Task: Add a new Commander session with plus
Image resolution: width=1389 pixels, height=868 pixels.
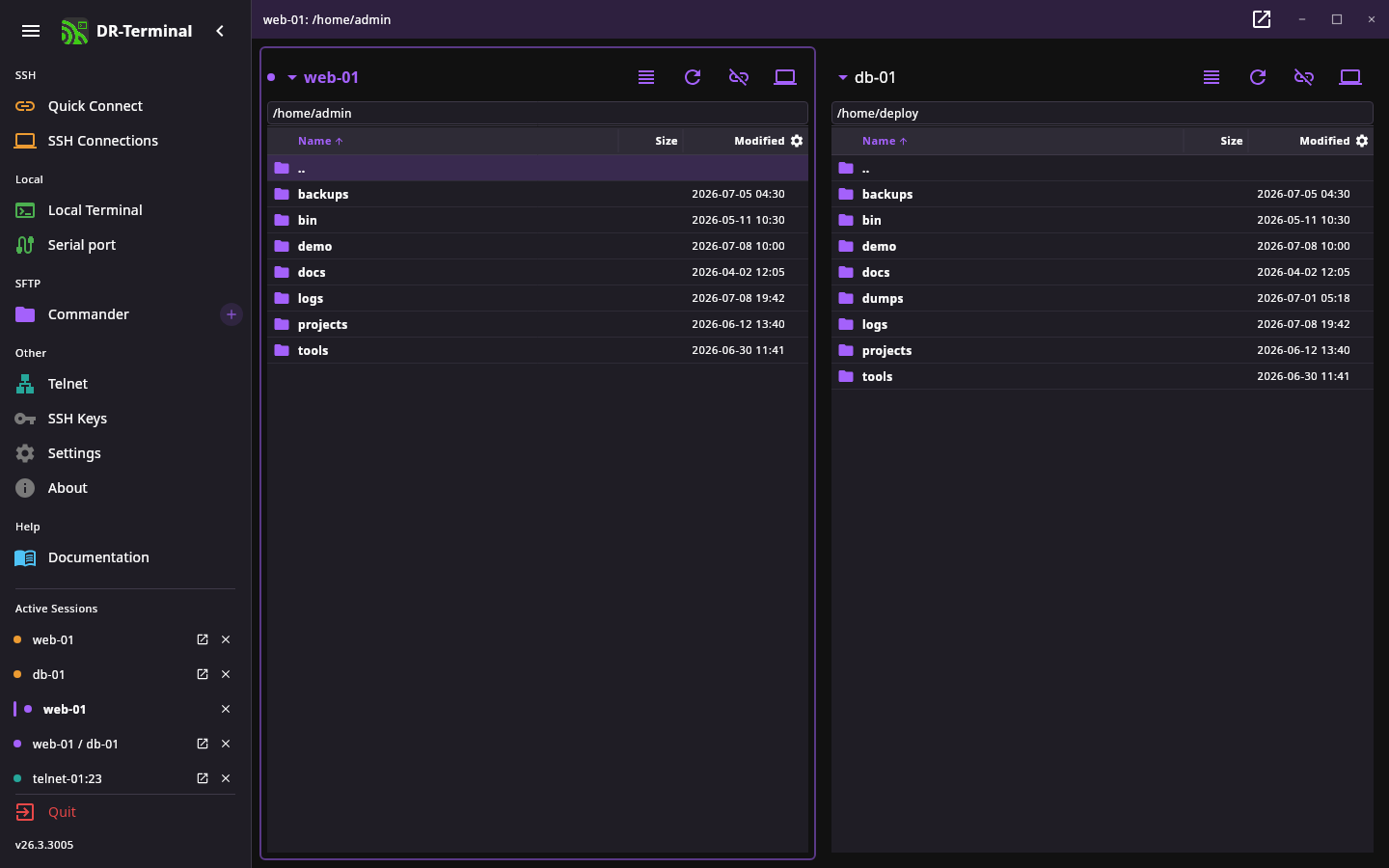Action: coord(231,314)
